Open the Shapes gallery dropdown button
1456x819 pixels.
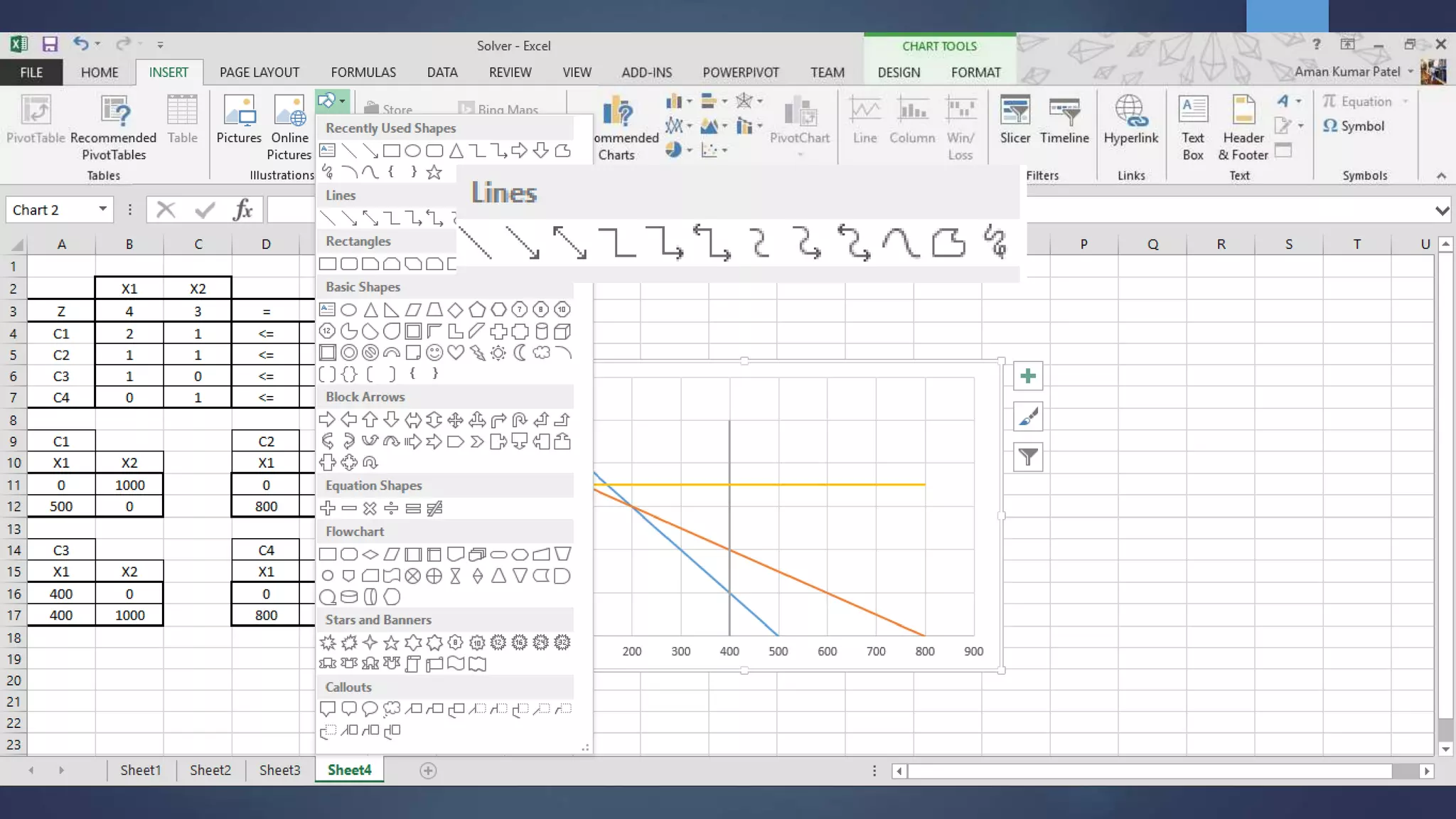(x=332, y=101)
